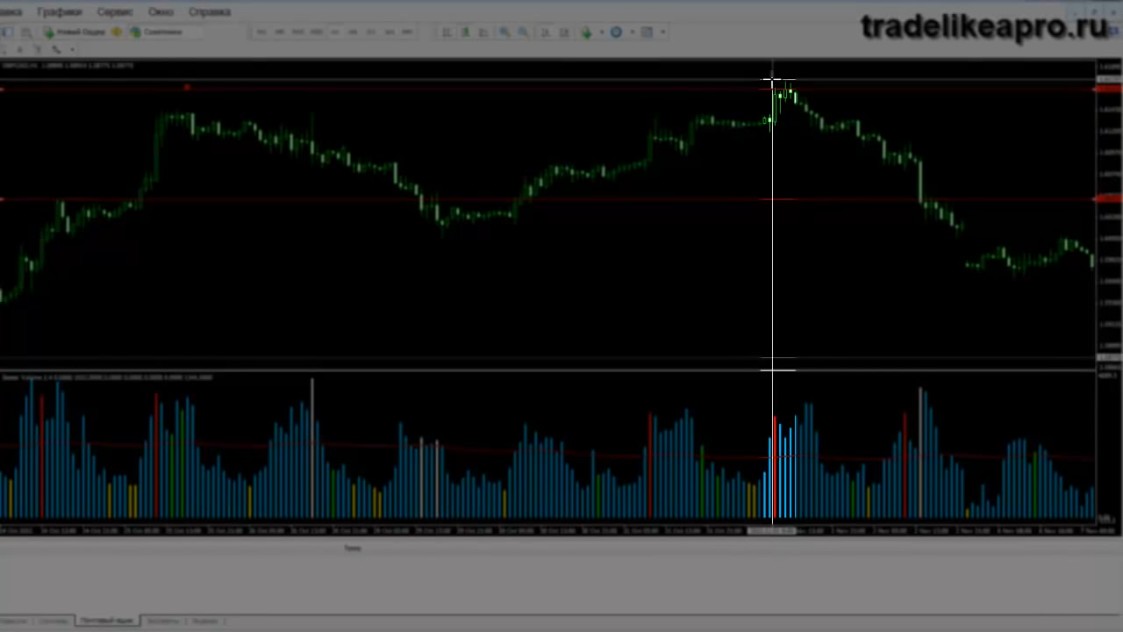Click the green indicators list icon

[587, 32]
